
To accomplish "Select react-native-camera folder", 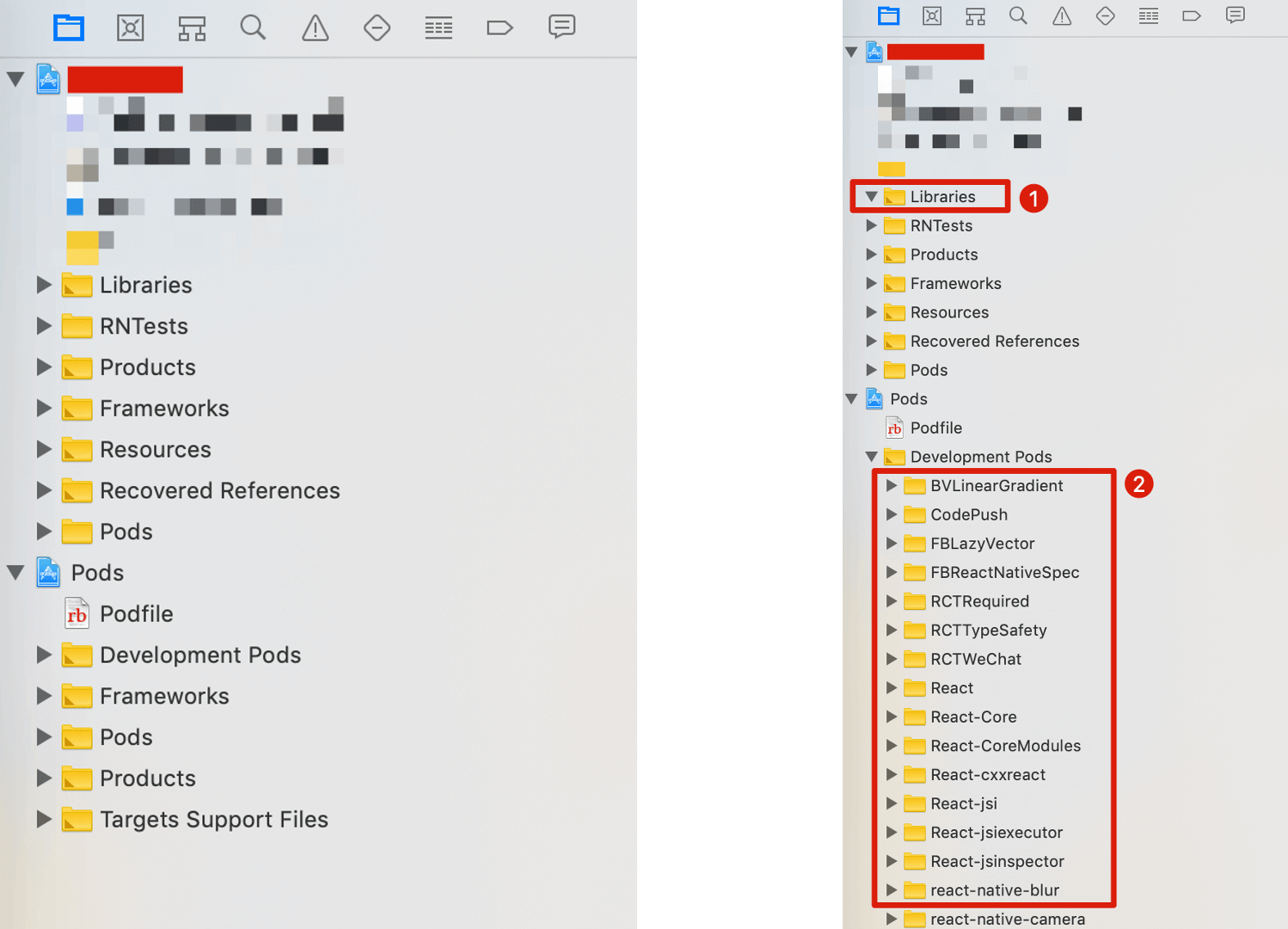I will tap(994, 919).
